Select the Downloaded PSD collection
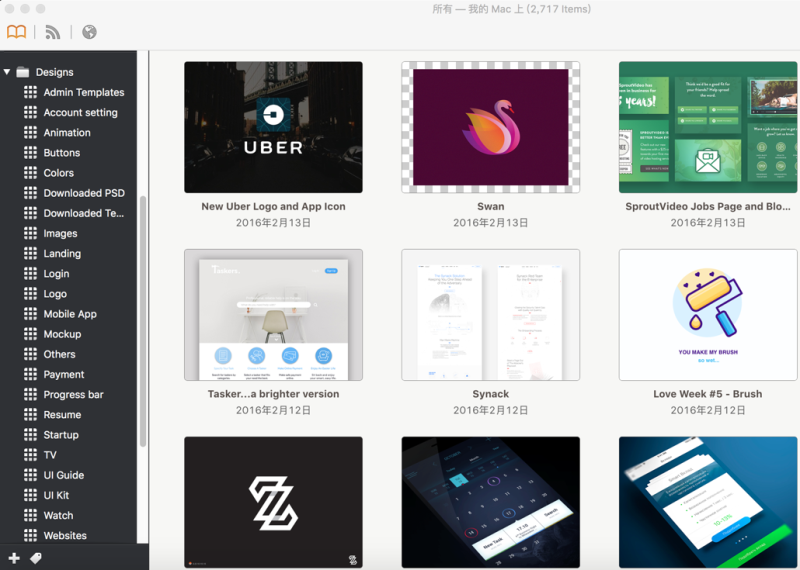This screenshot has height=570, width=800. coord(84,193)
